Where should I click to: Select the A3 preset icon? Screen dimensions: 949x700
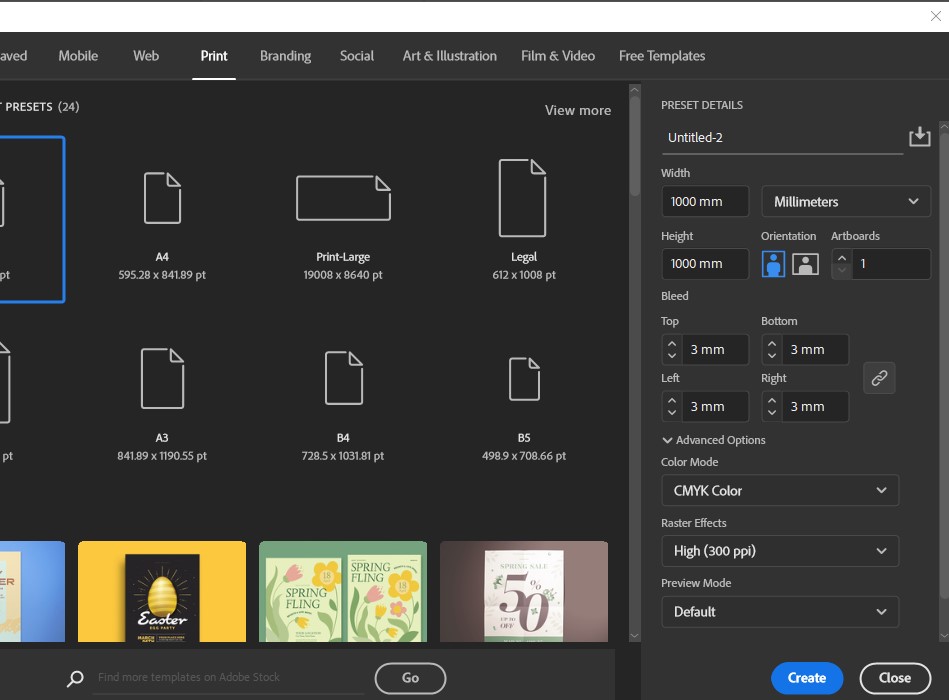(x=162, y=378)
